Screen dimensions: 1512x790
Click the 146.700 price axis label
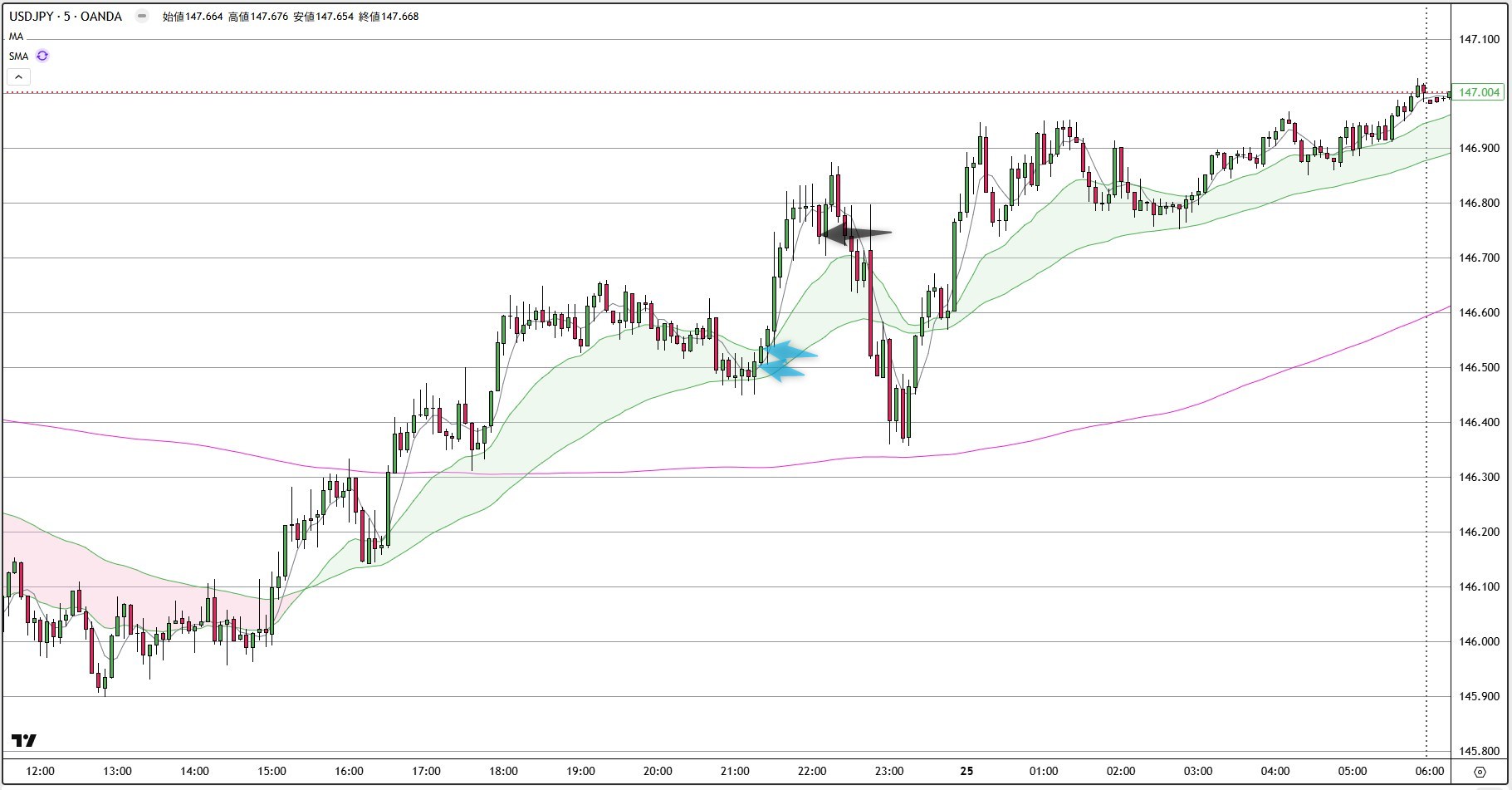point(1480,258)
